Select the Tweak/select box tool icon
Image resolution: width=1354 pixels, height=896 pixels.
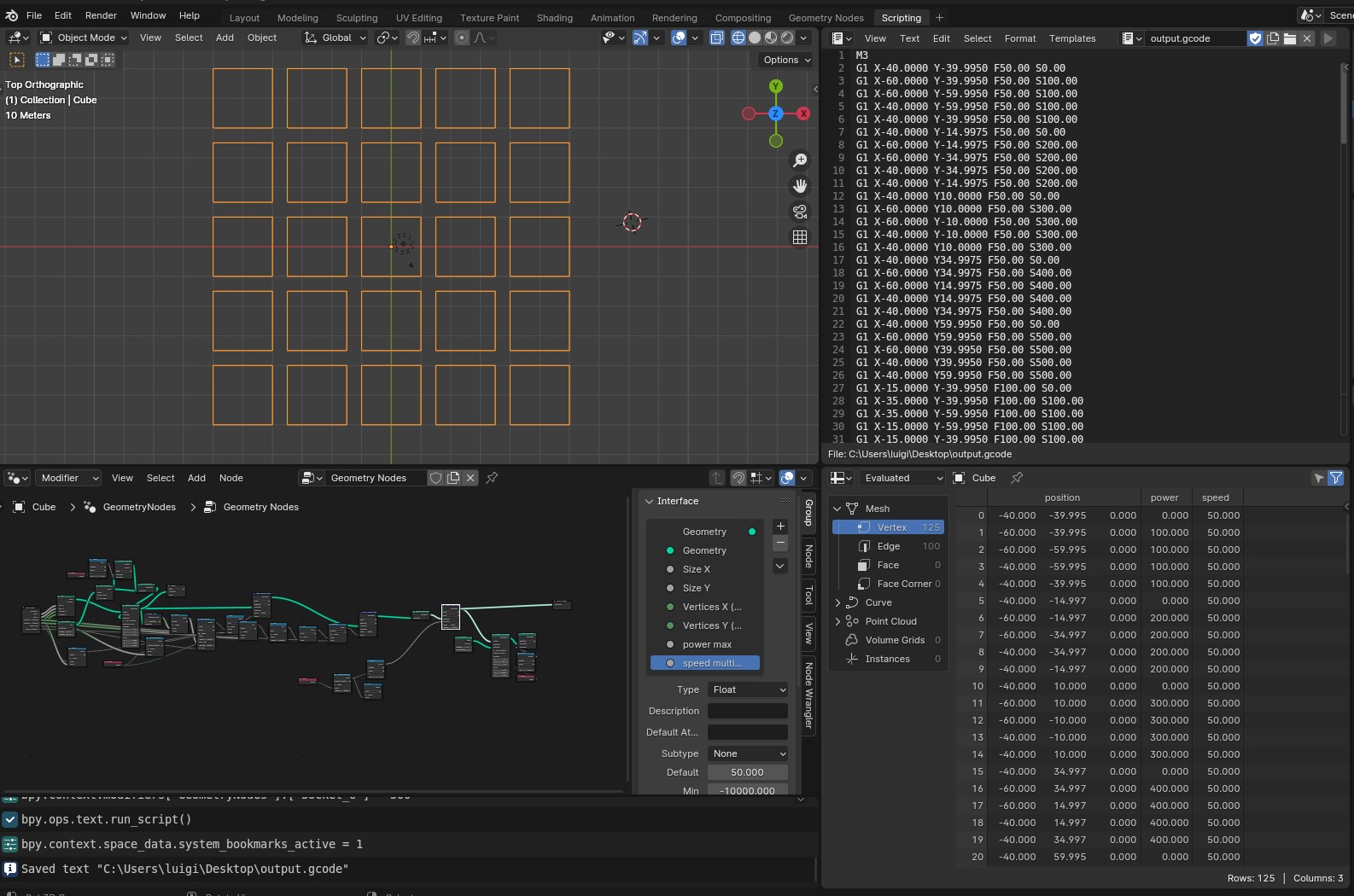(16, 60)
